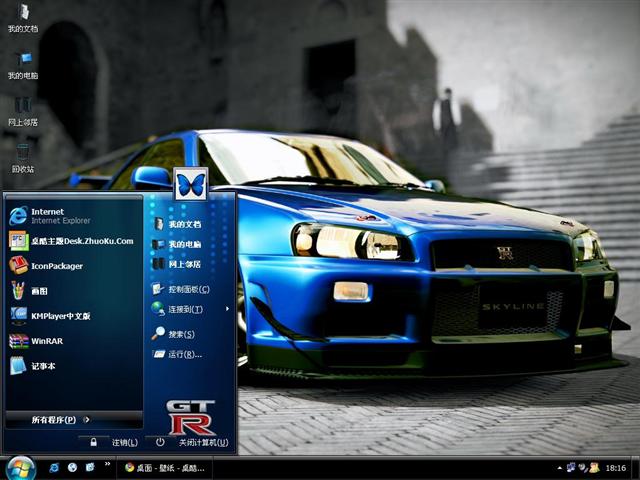The width and height of the screenshot is (640, 480).
Task: Expand quick launch overflow chevron
Action: pyautogui.click(x=107, y=464)
